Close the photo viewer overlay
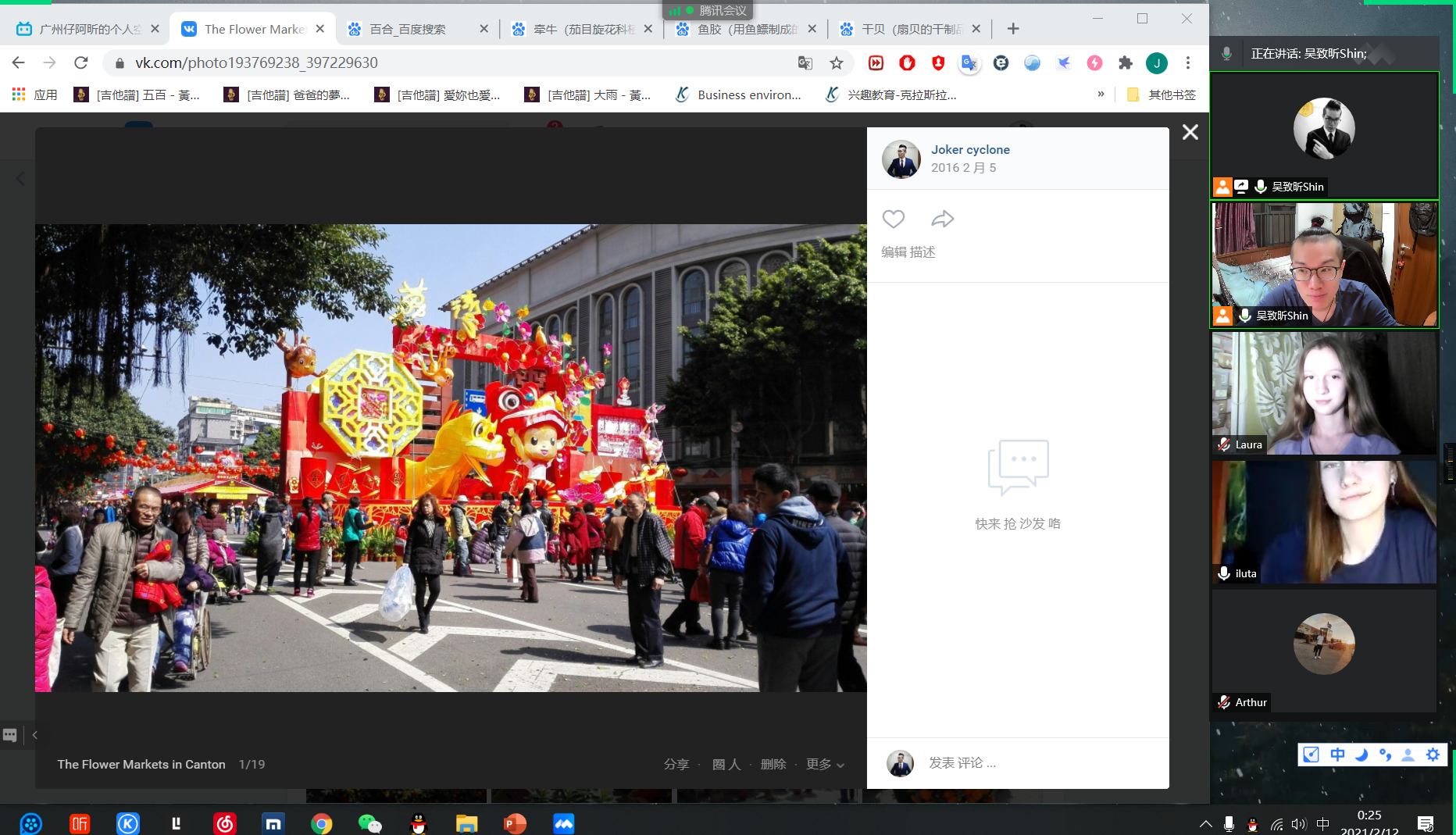1456x835 pixels. pyautogui.click(x=1190, y=132)
